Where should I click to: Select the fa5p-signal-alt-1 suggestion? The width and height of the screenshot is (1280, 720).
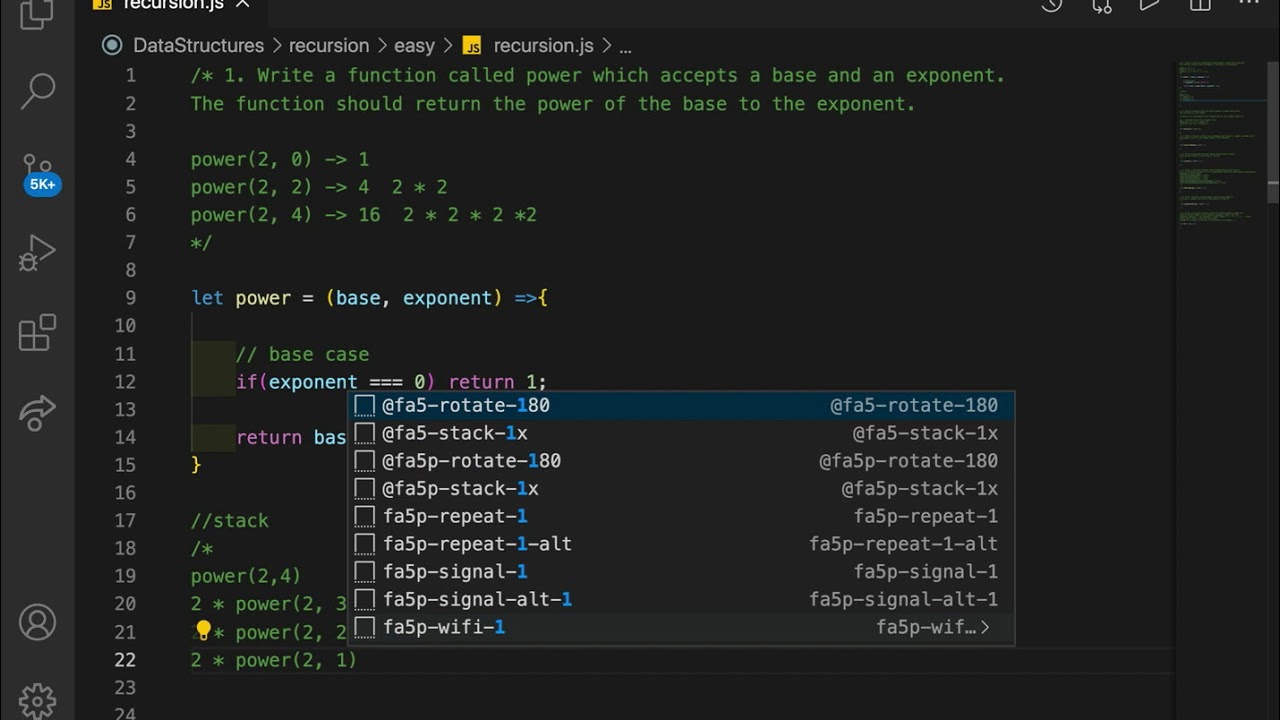click(681, 599)
